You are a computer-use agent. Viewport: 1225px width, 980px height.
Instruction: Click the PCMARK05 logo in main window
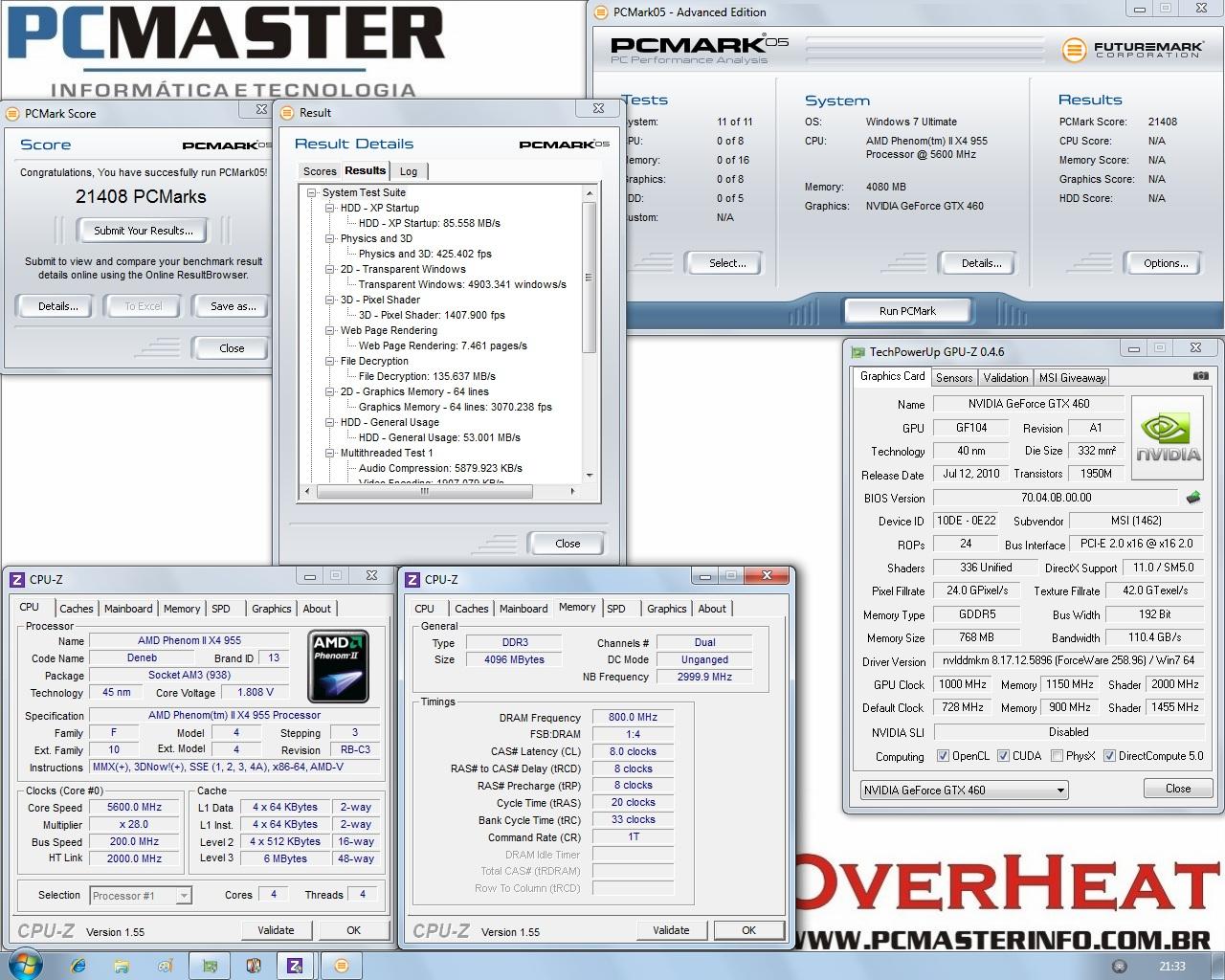click(700, 49)
